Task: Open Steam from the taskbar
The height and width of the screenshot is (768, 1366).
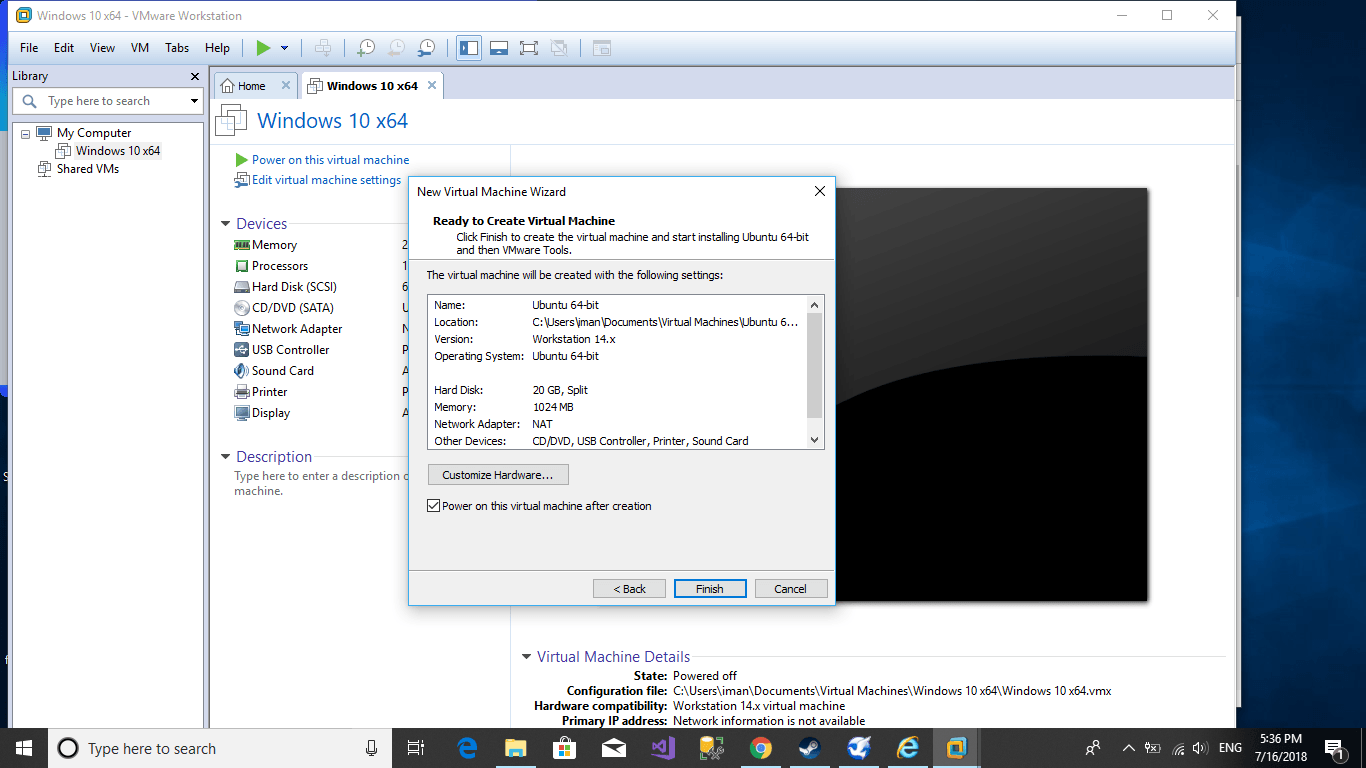Action: pyautogui.click(x=810, y=748)
